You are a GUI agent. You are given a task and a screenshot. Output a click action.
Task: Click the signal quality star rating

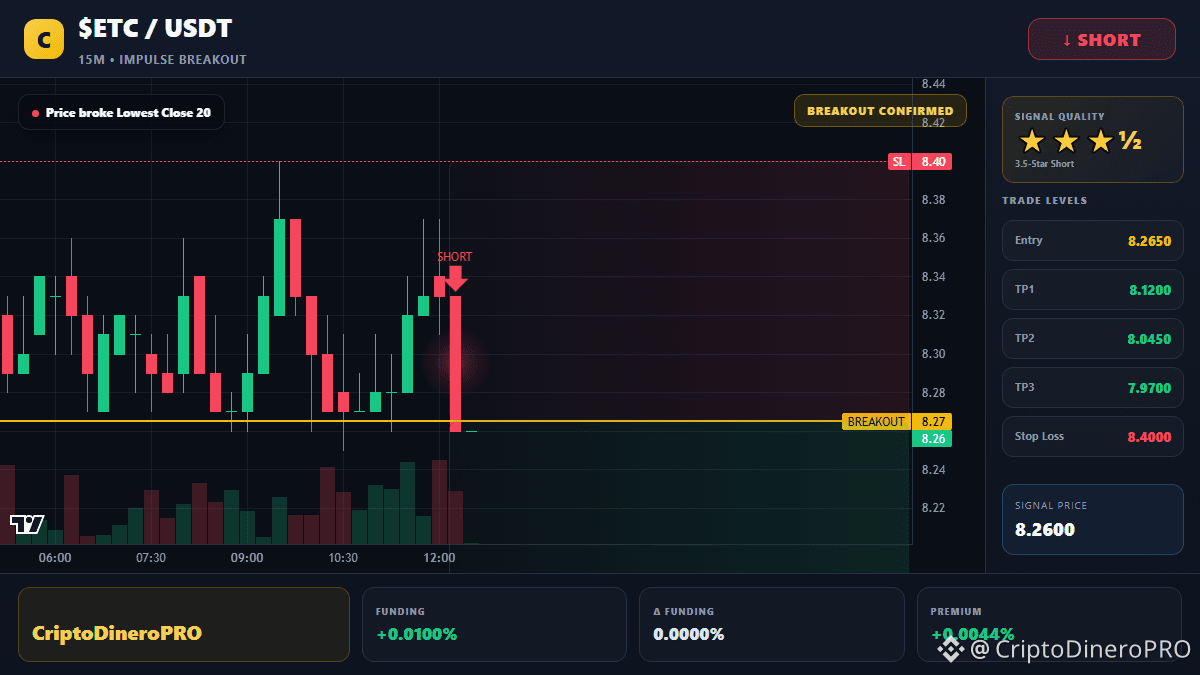click(1080, 141)
